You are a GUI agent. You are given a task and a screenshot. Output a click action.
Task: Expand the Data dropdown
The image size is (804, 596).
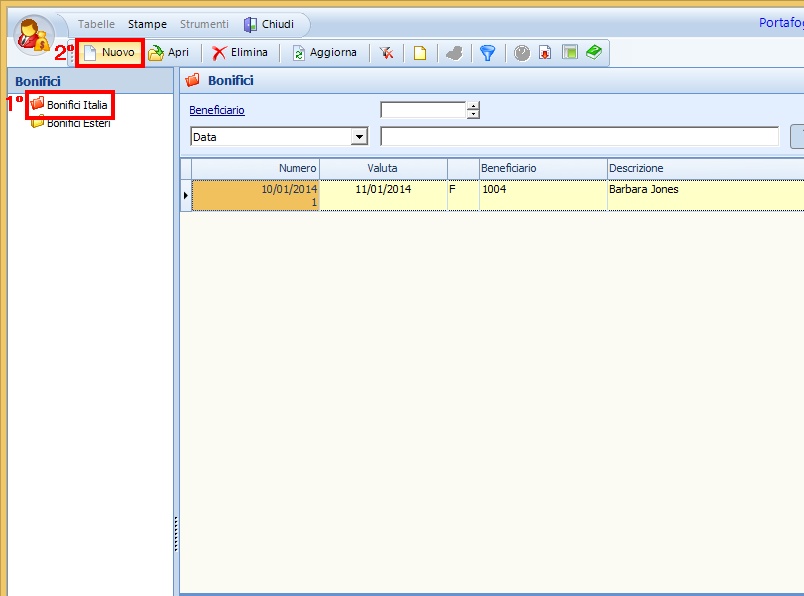tap(359, 137)
